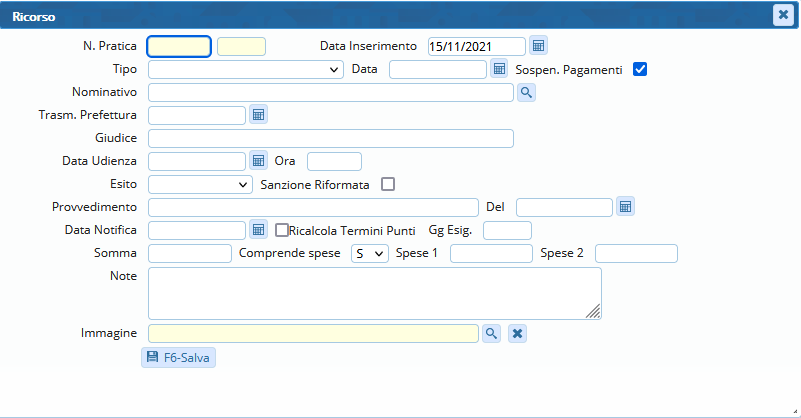The width and height of the screenshot is (801, 418).
Task: Close the Ricorso dialog window
Action: [x=783, y=15]
